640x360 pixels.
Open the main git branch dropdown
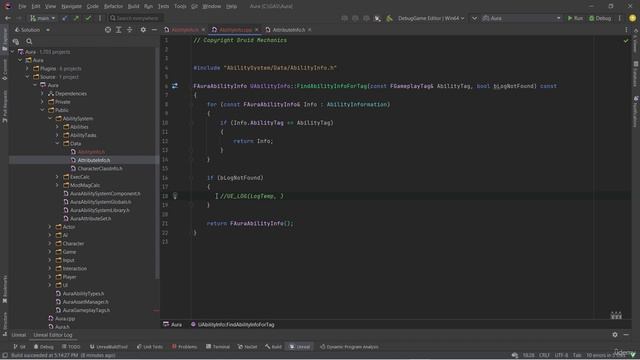[x=42, y=18]
